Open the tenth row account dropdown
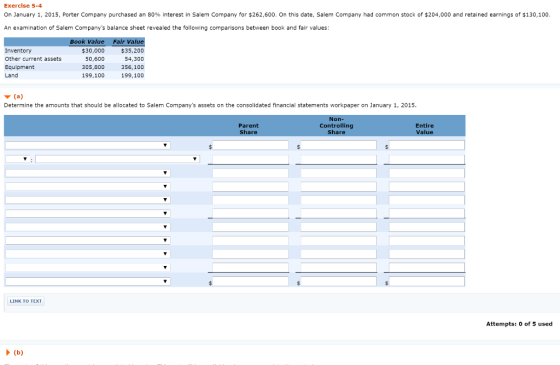This screenshot has width=560, height=365. [x=88, y=268]
